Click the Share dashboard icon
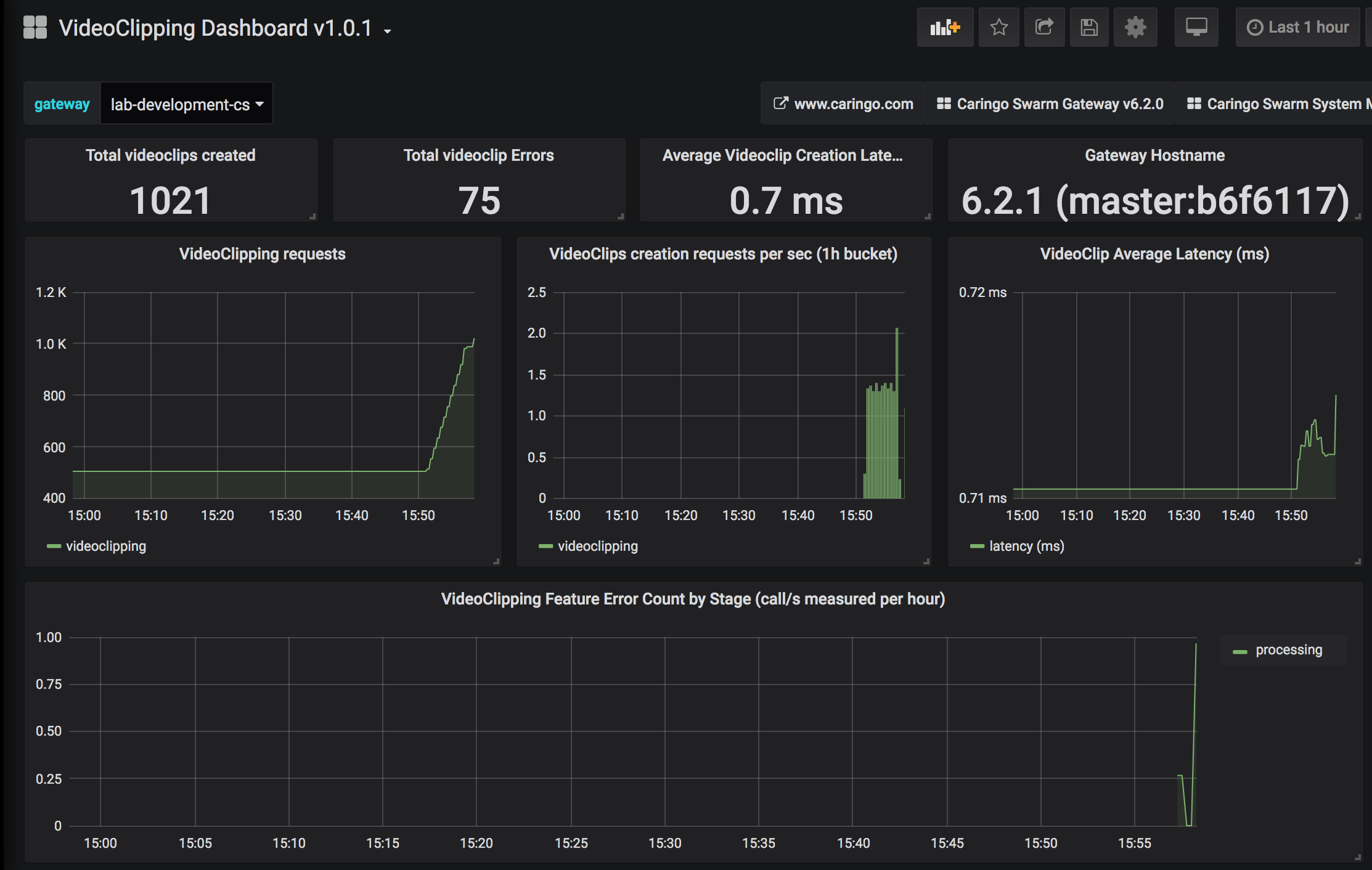1372x870 pixels. point(1044,28)
